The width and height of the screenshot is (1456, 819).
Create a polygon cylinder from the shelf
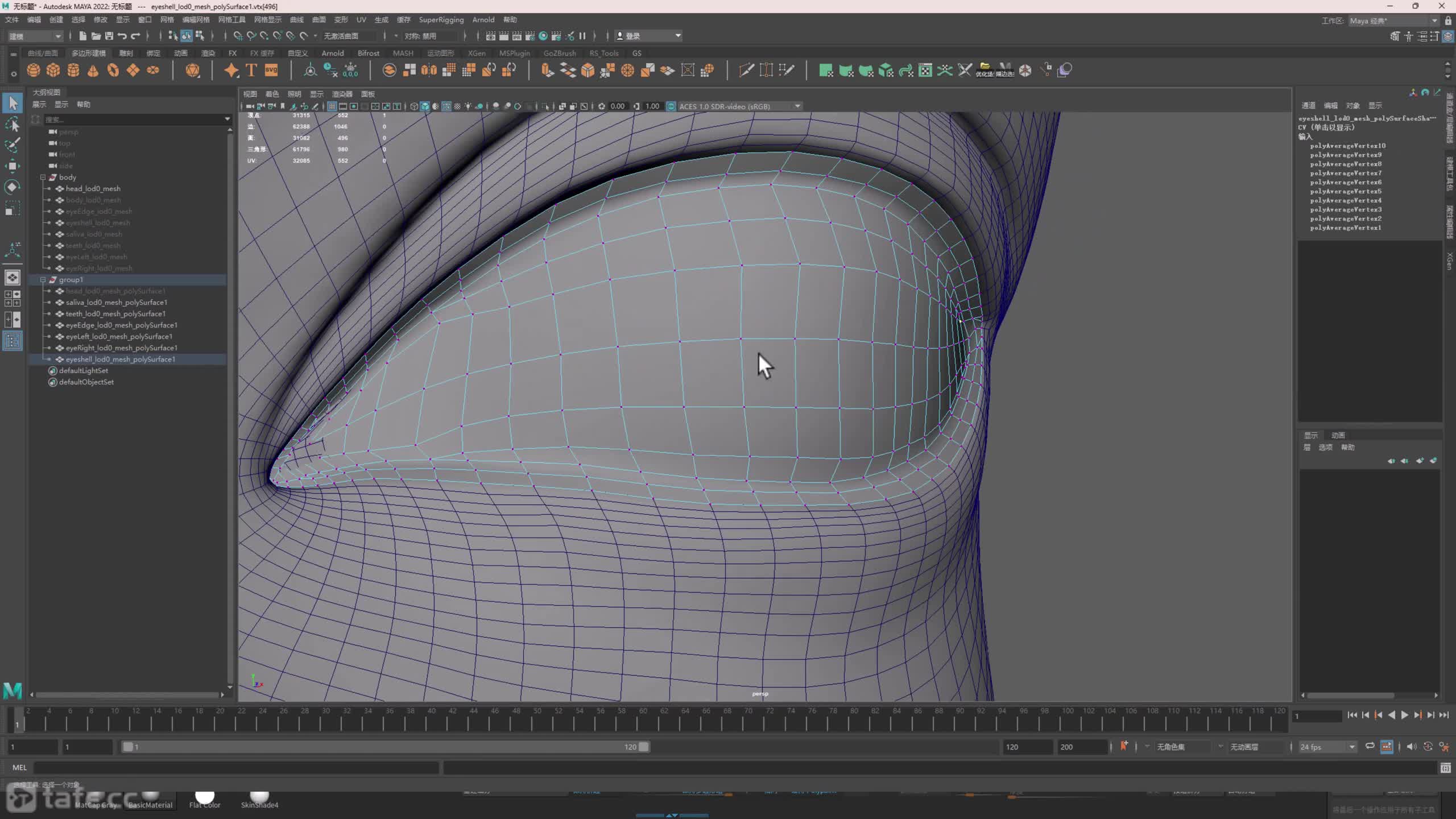(73, 71)
